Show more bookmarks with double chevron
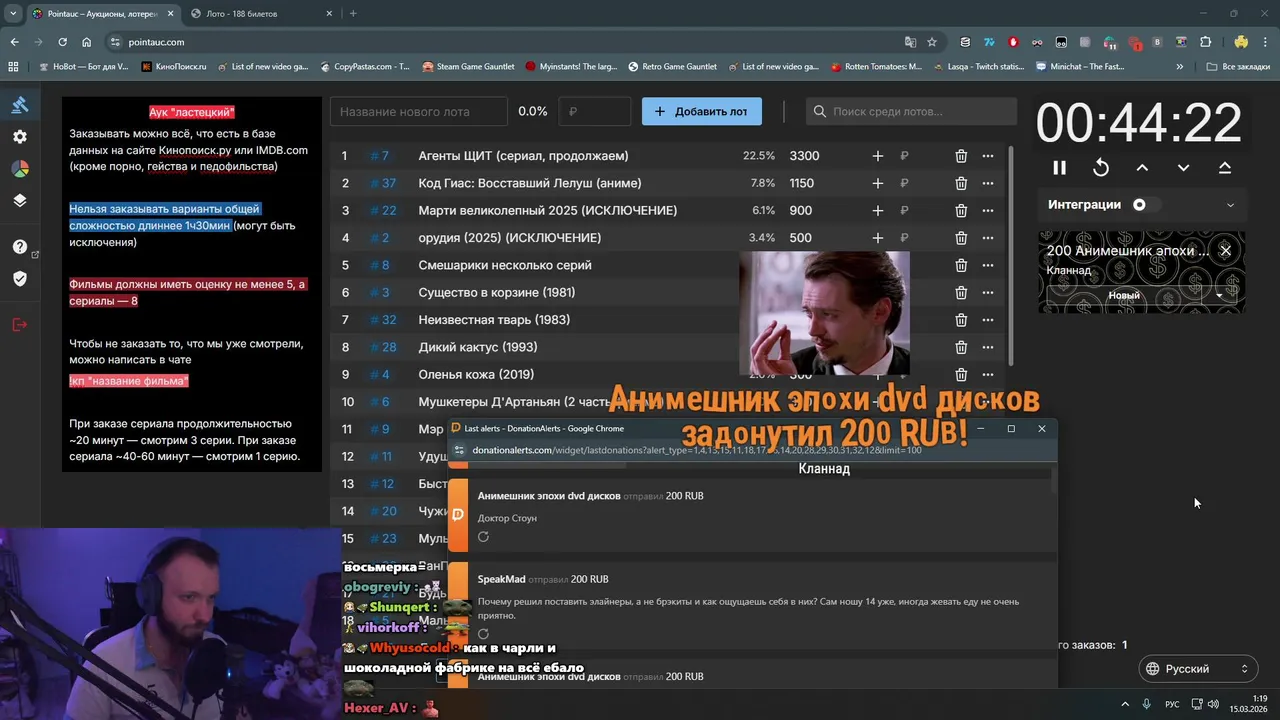1280x720 pixels. pyautogui.click(x=1180, y=67)
